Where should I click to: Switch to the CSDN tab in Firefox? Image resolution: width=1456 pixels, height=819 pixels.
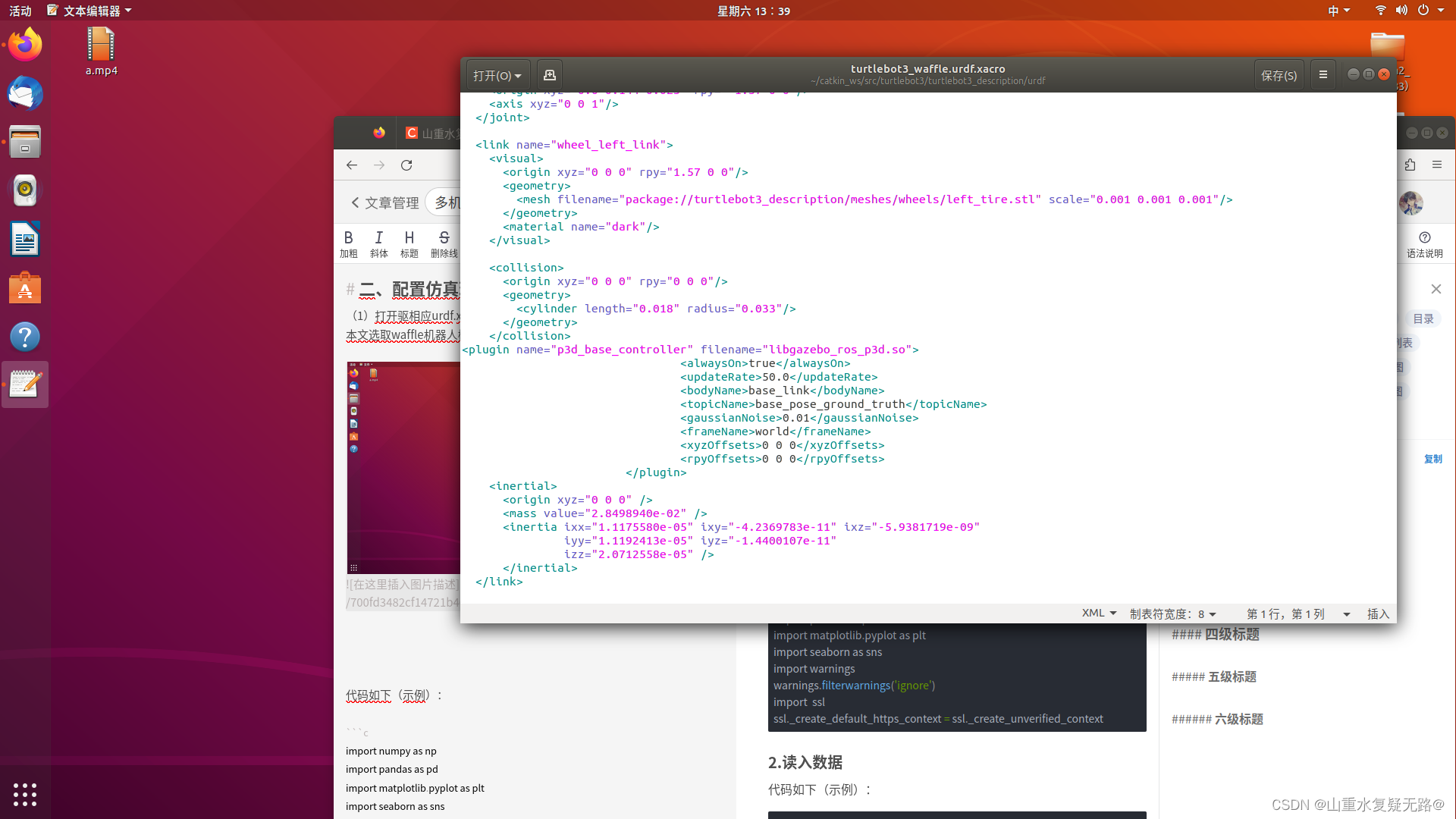[432, 133]
